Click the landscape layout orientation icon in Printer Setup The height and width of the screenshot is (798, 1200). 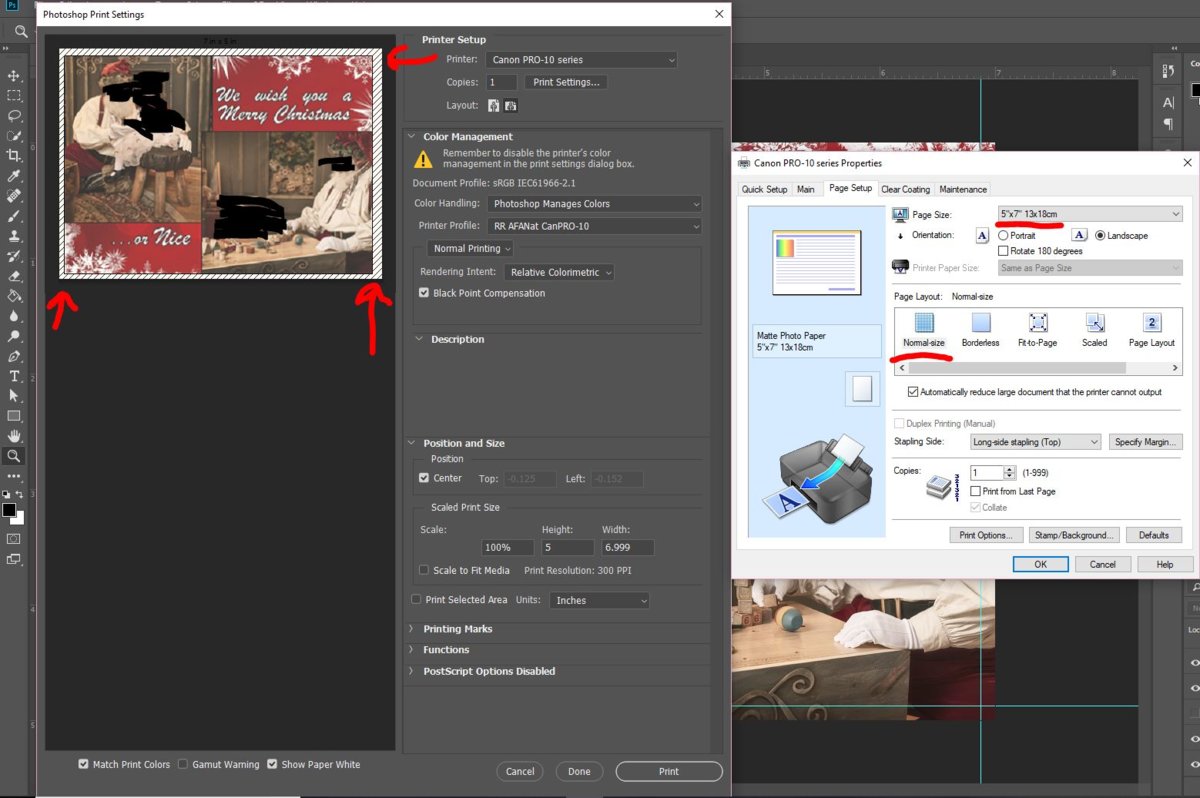click(511, 106)
